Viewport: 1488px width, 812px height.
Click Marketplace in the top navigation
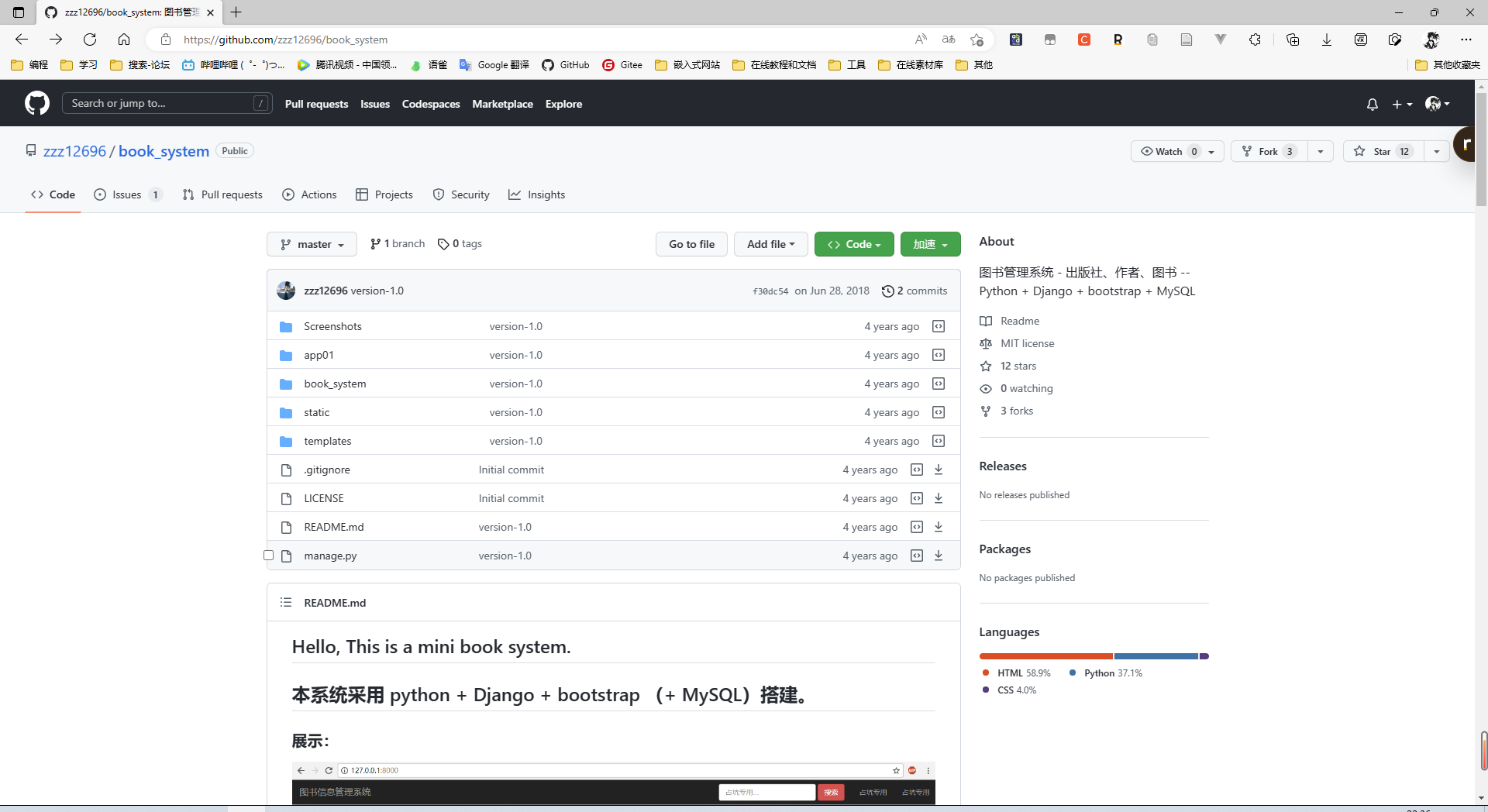pyautogui.click(x=502, y=104)
